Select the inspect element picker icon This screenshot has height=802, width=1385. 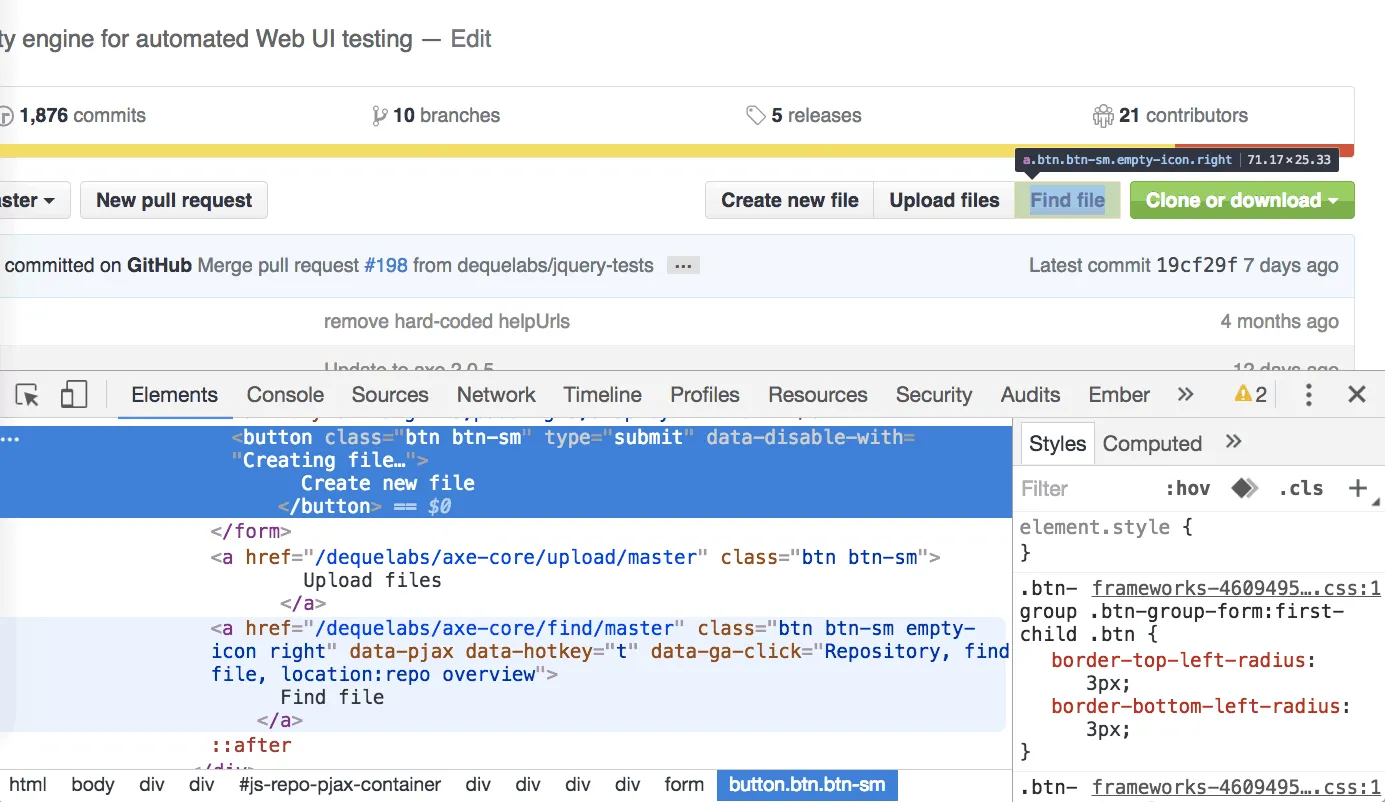[27, 394]
